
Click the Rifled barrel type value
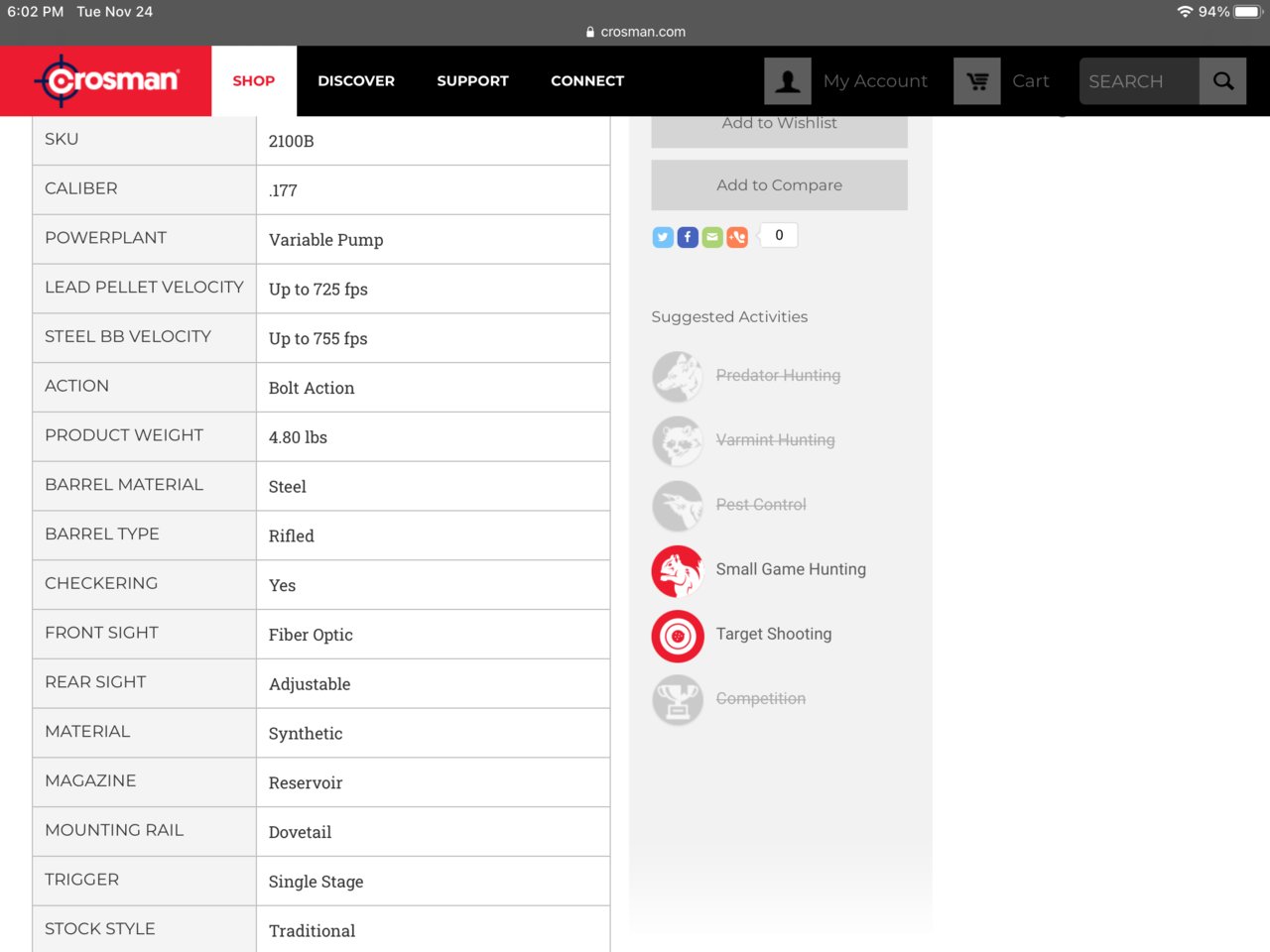291,536
